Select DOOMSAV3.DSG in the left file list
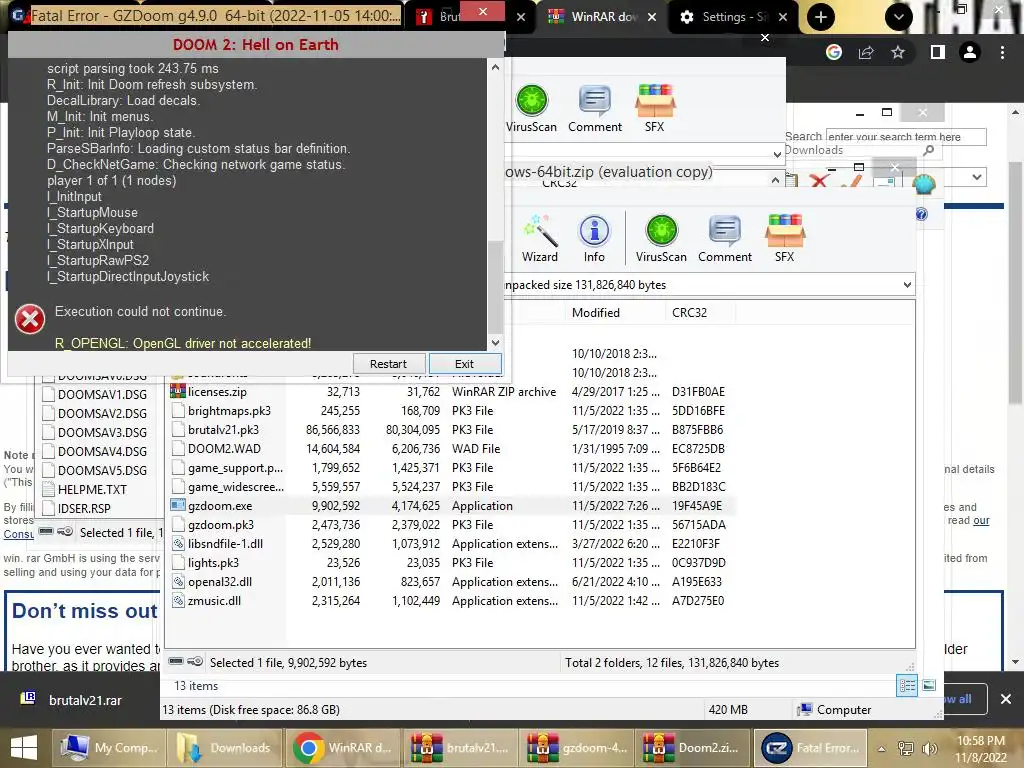 [95, 432]
